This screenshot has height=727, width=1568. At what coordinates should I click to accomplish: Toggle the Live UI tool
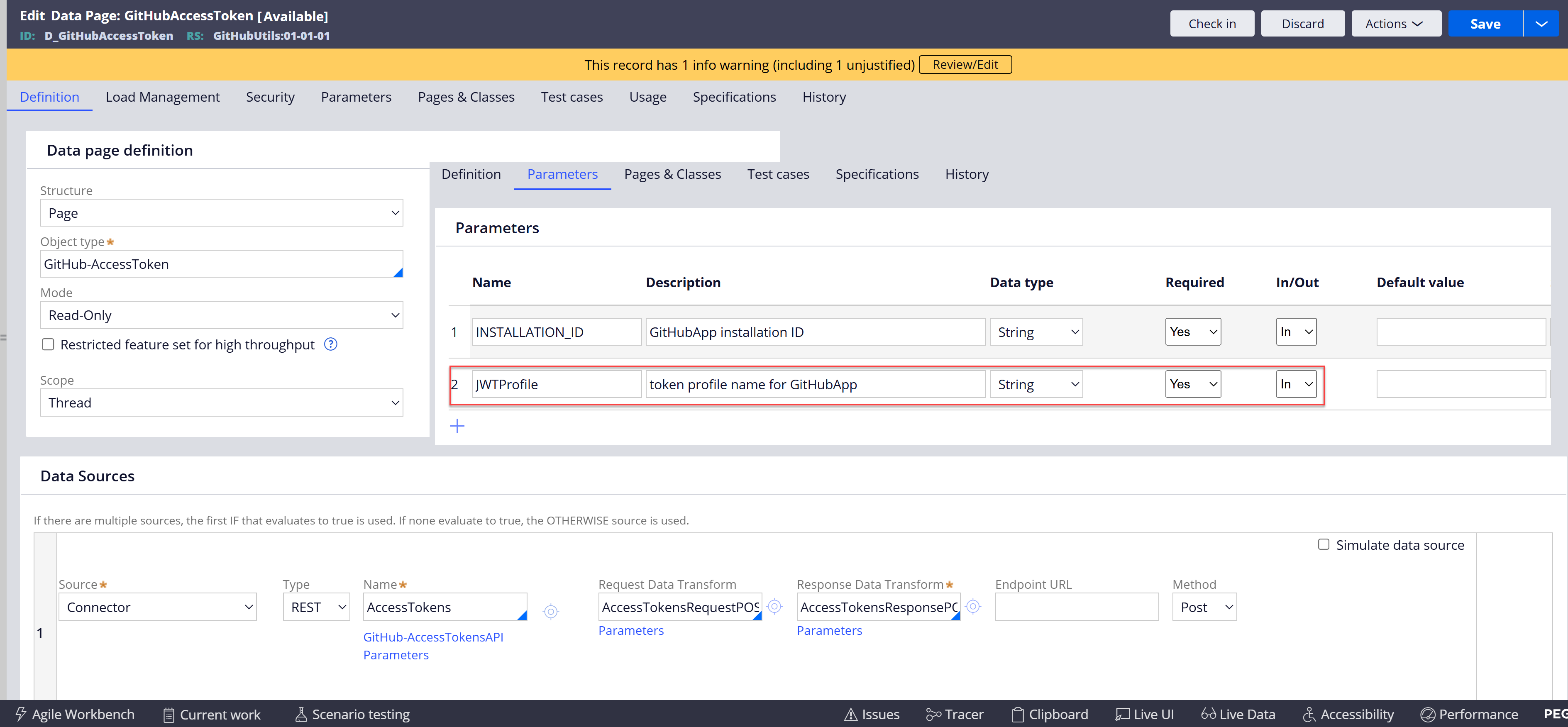pos(1144,714)
